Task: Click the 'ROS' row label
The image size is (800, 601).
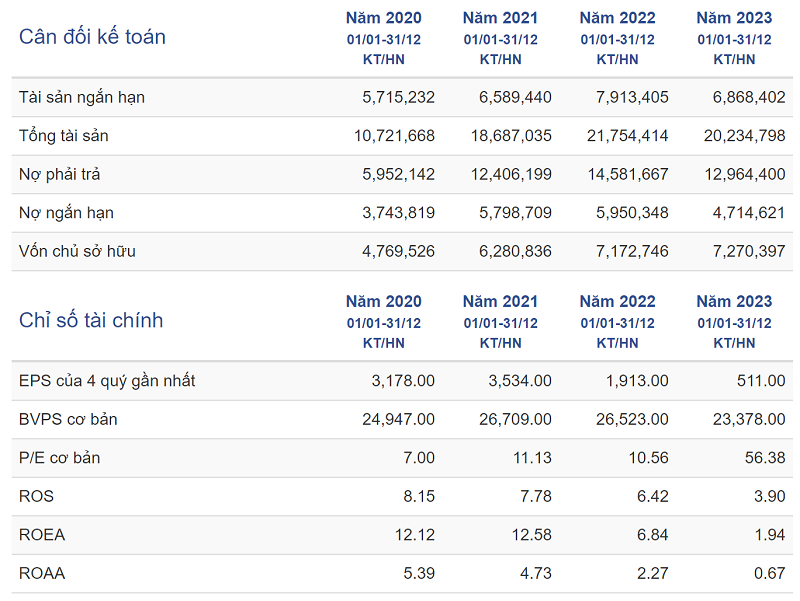Action: click(x=36, y=496)
